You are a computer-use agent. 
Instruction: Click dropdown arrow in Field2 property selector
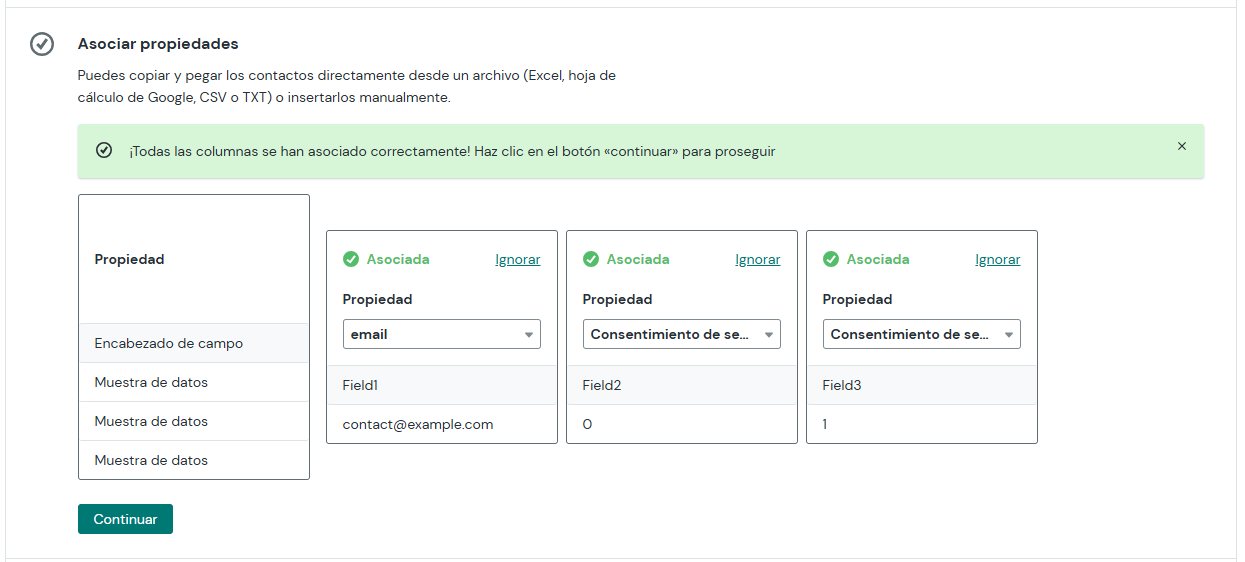[769, 335]
